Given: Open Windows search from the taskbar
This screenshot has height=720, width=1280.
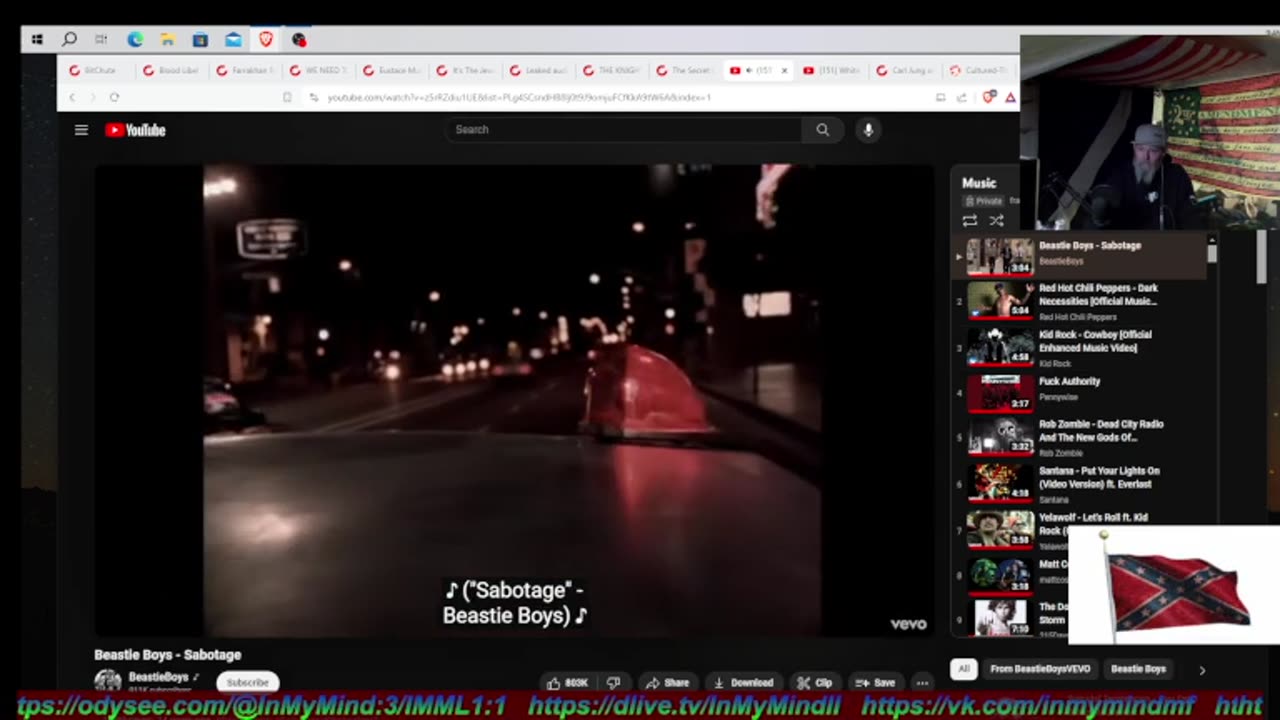Looking at the screenshot, I should (69, 40).
